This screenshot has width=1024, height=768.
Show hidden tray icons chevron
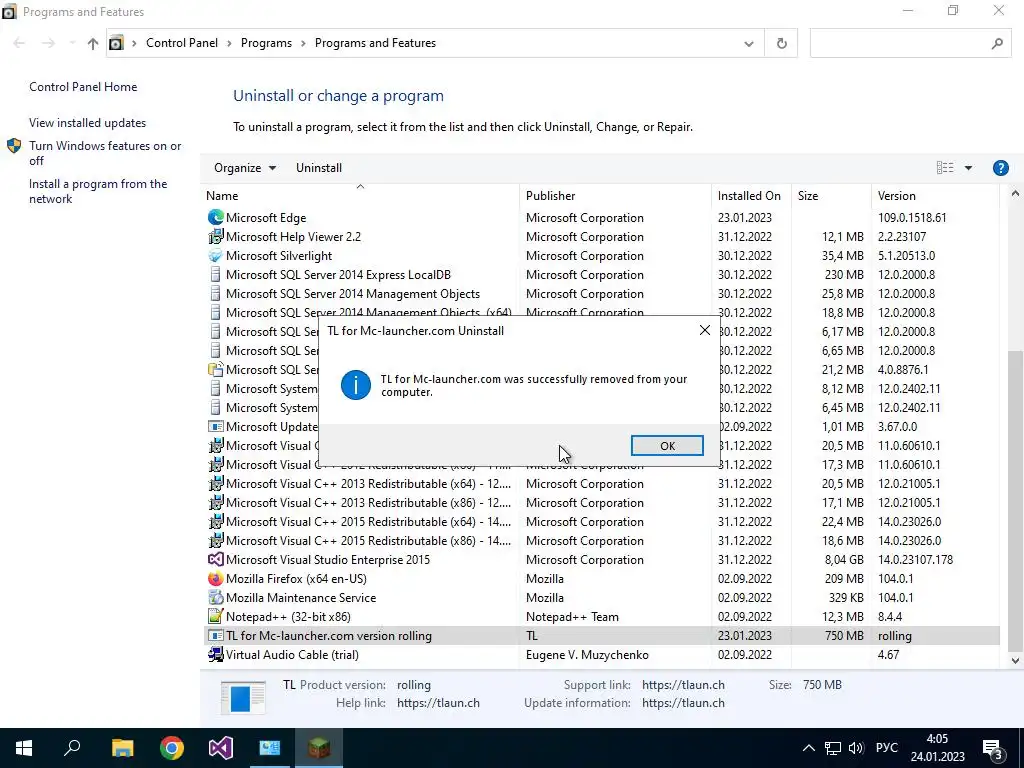coord(808,748)
